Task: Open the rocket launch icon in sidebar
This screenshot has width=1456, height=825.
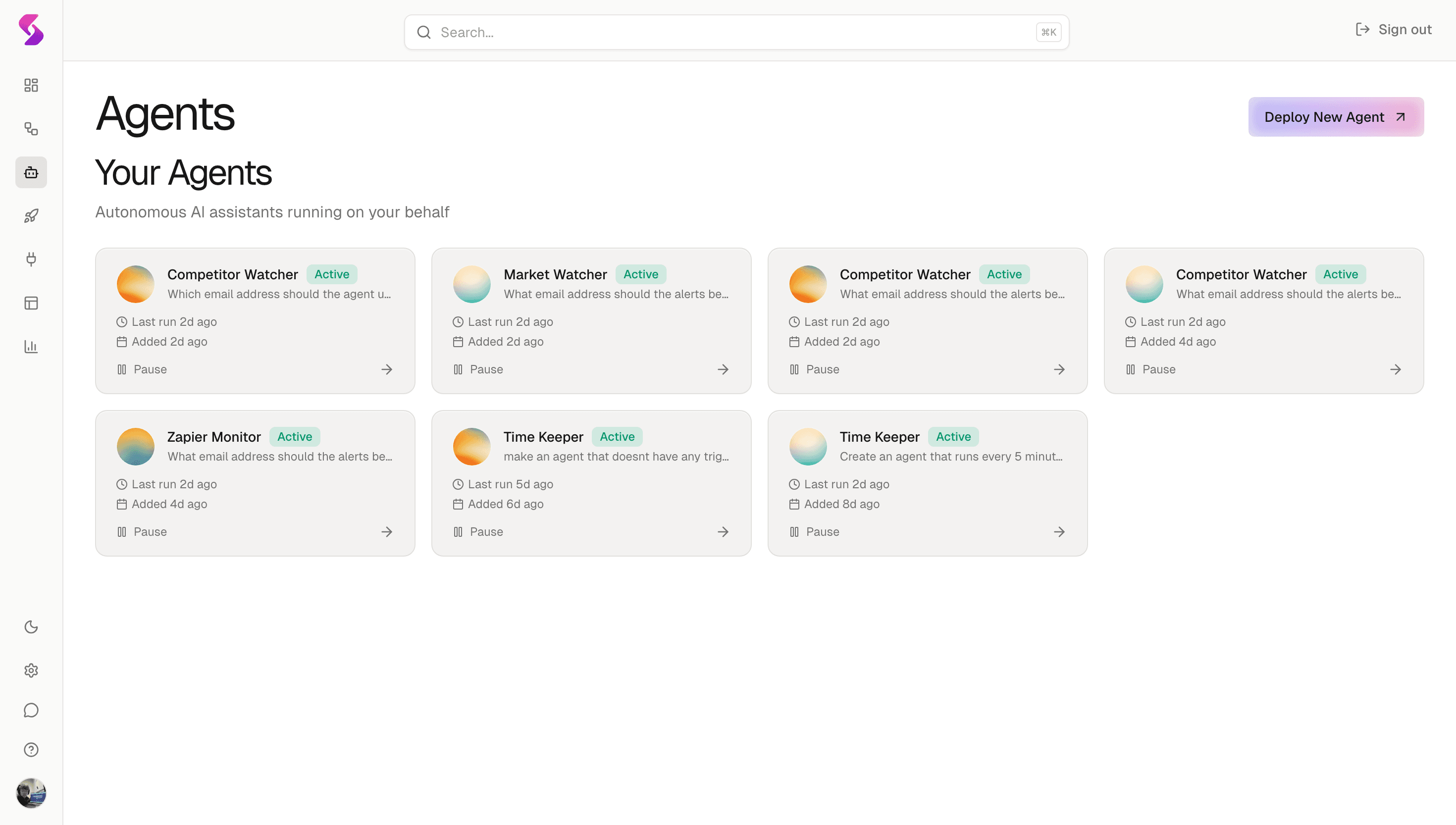Action: click(31, 216)
